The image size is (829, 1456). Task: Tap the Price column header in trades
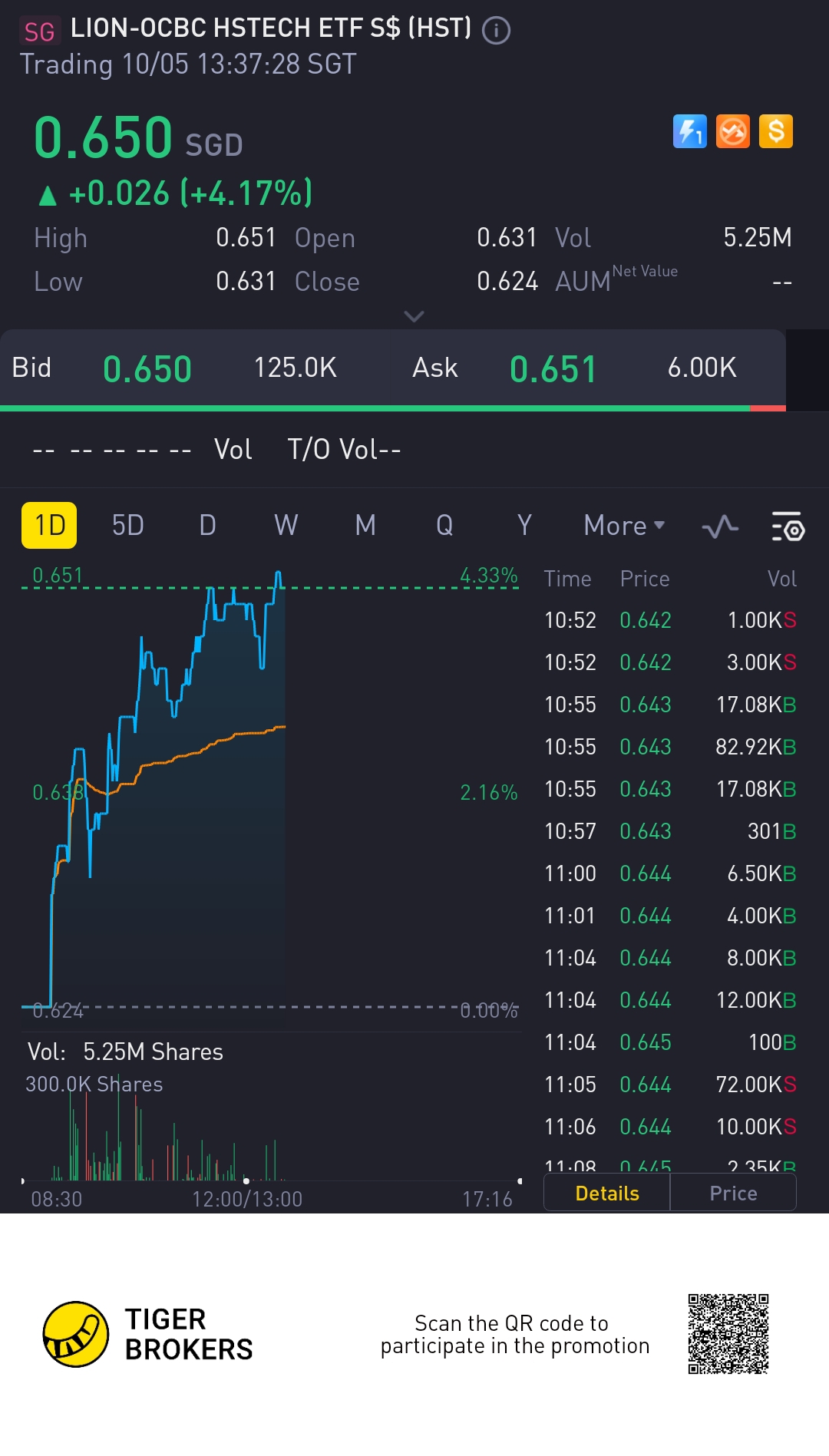645,579
